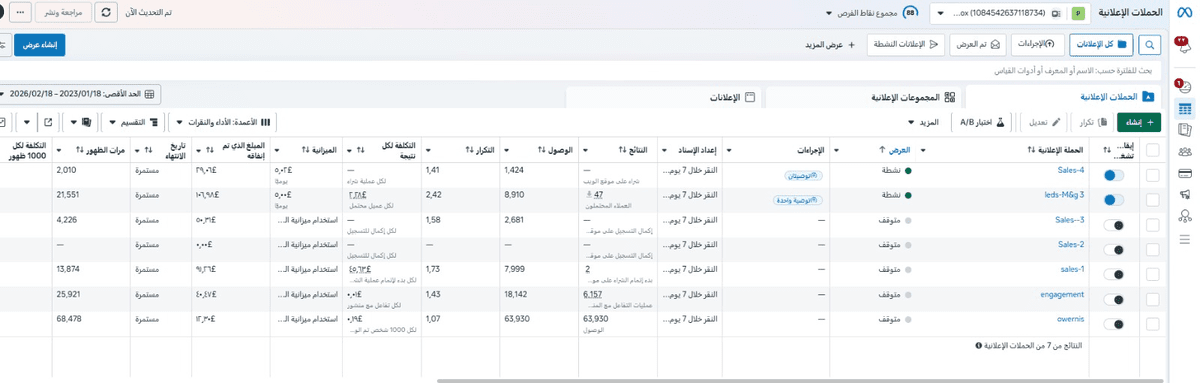
Task: Open the all tools hamburger menu
Action: pyautogui.click(x=1185, y=239)
